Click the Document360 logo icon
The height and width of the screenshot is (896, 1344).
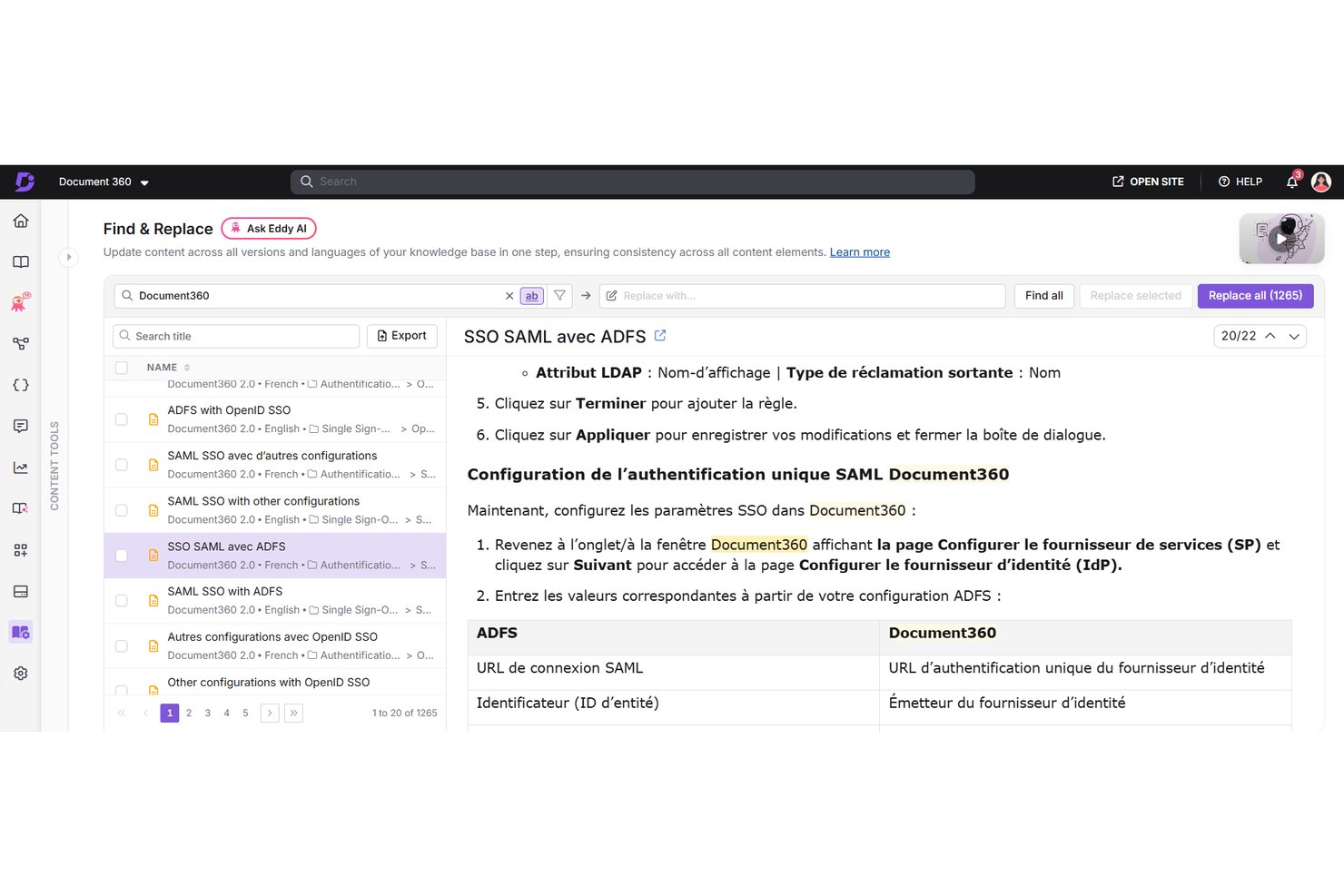pyautogui.click(x=25, y=182)
